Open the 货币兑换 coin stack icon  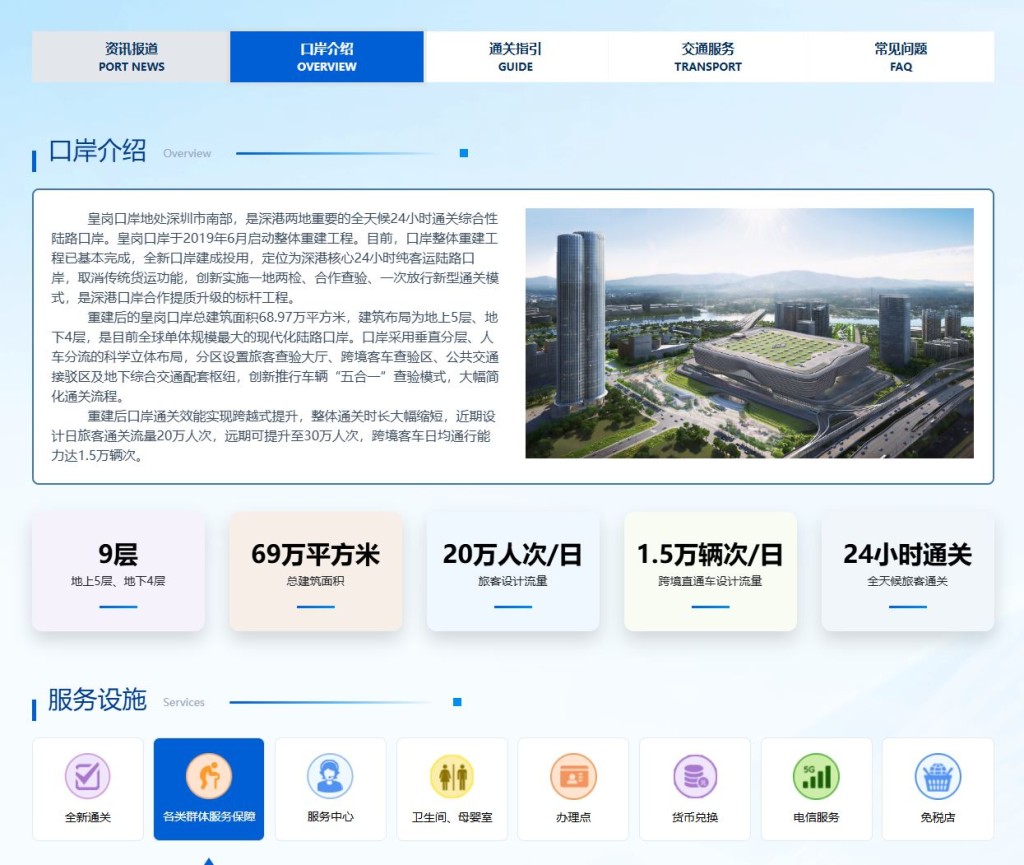[695, 776]
